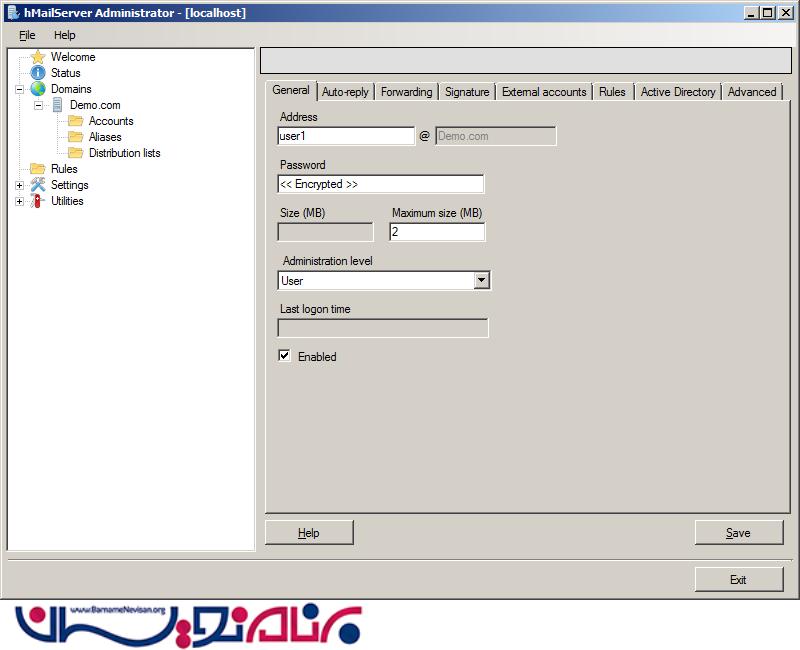Viewport: 800px width, 650px height.
Task: Expand the Utilities tree node
Action: (x=19, y=201)
